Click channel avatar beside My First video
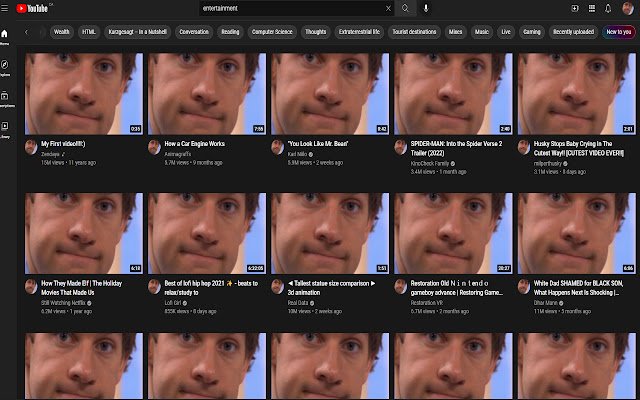The width and height of the screenshot is (640, 400). pos(31,147)
